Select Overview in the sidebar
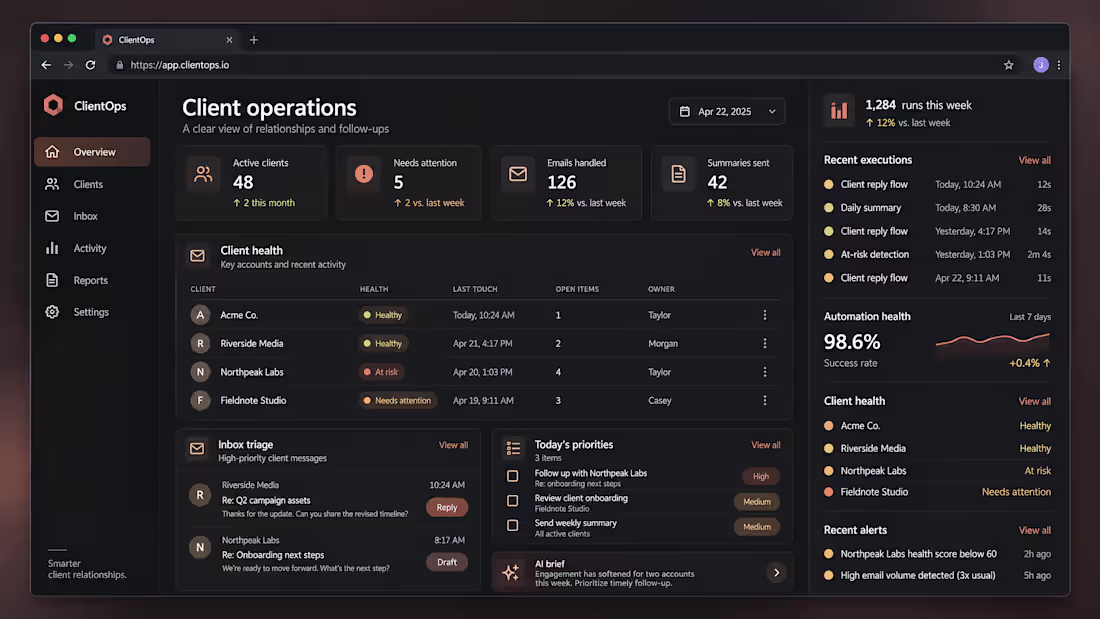Viewport: 1100px width, 619px height. pos(92,152)
